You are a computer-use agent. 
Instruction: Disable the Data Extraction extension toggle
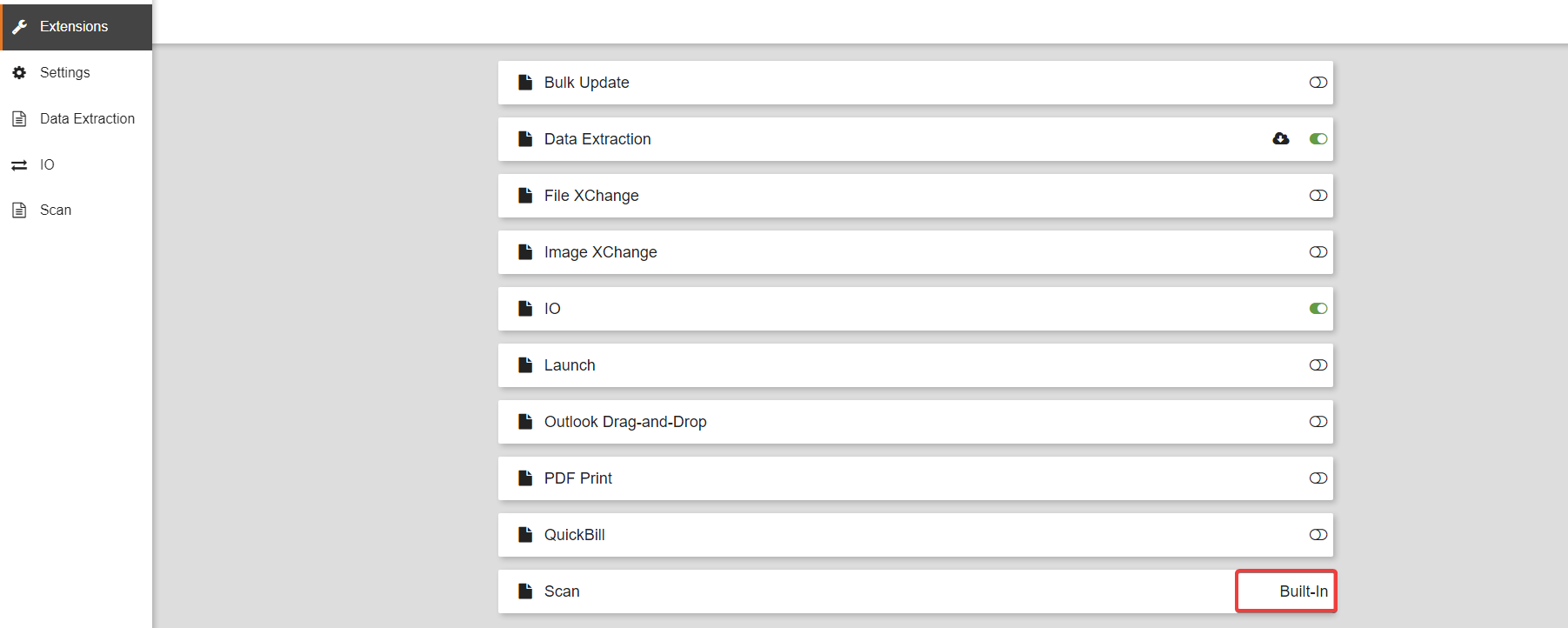tap(1318, 139)
